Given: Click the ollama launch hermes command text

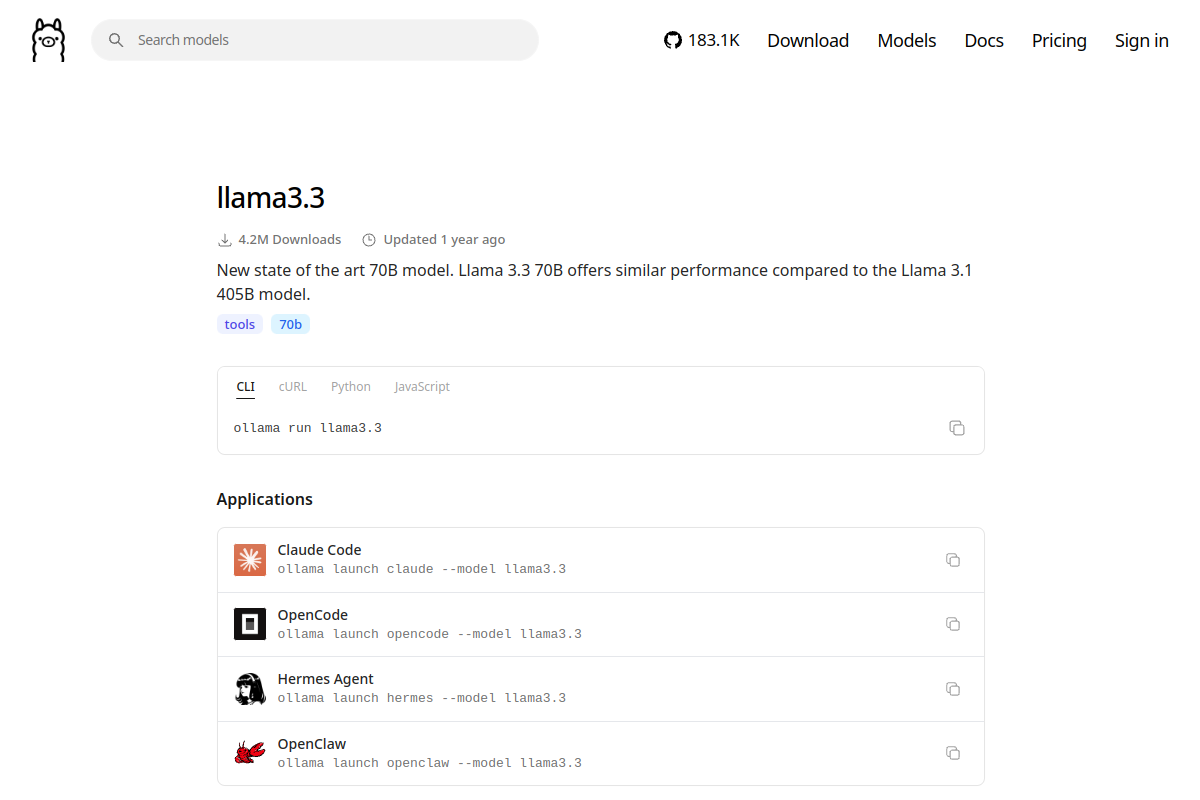Looking at the screenshot, I should (x=422, y=698).
